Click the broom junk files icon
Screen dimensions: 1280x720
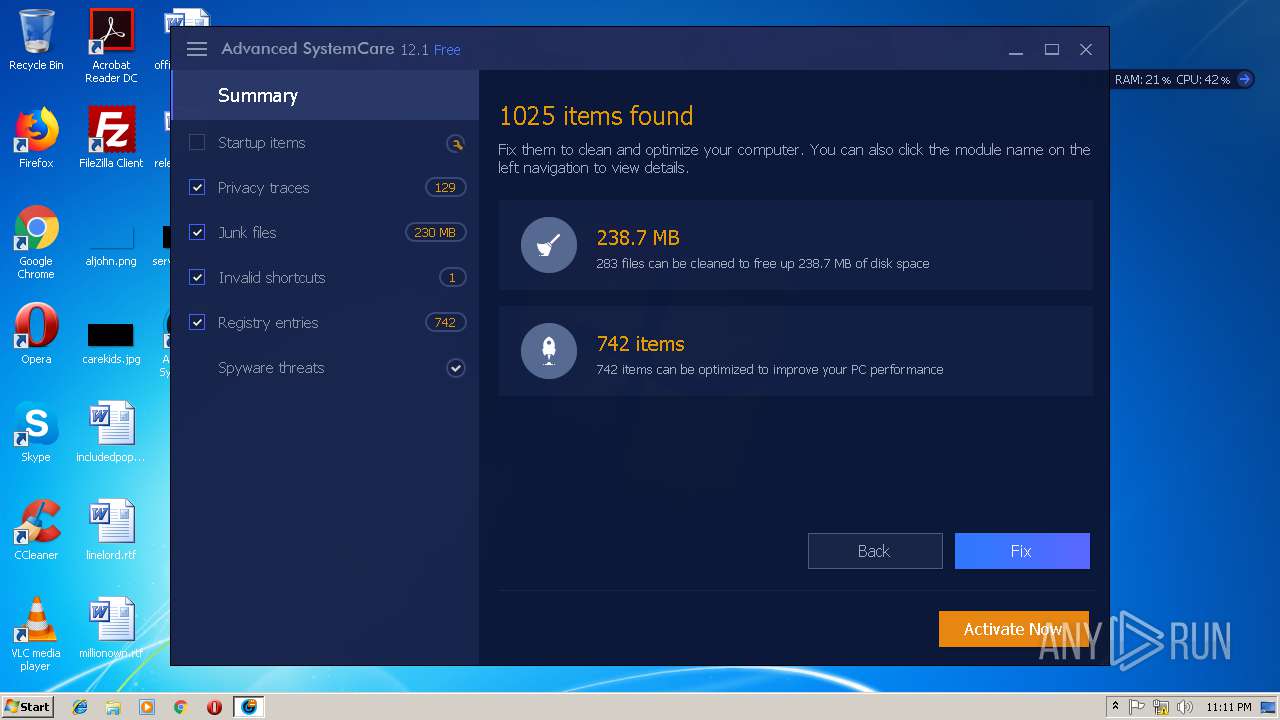point(549,245)
